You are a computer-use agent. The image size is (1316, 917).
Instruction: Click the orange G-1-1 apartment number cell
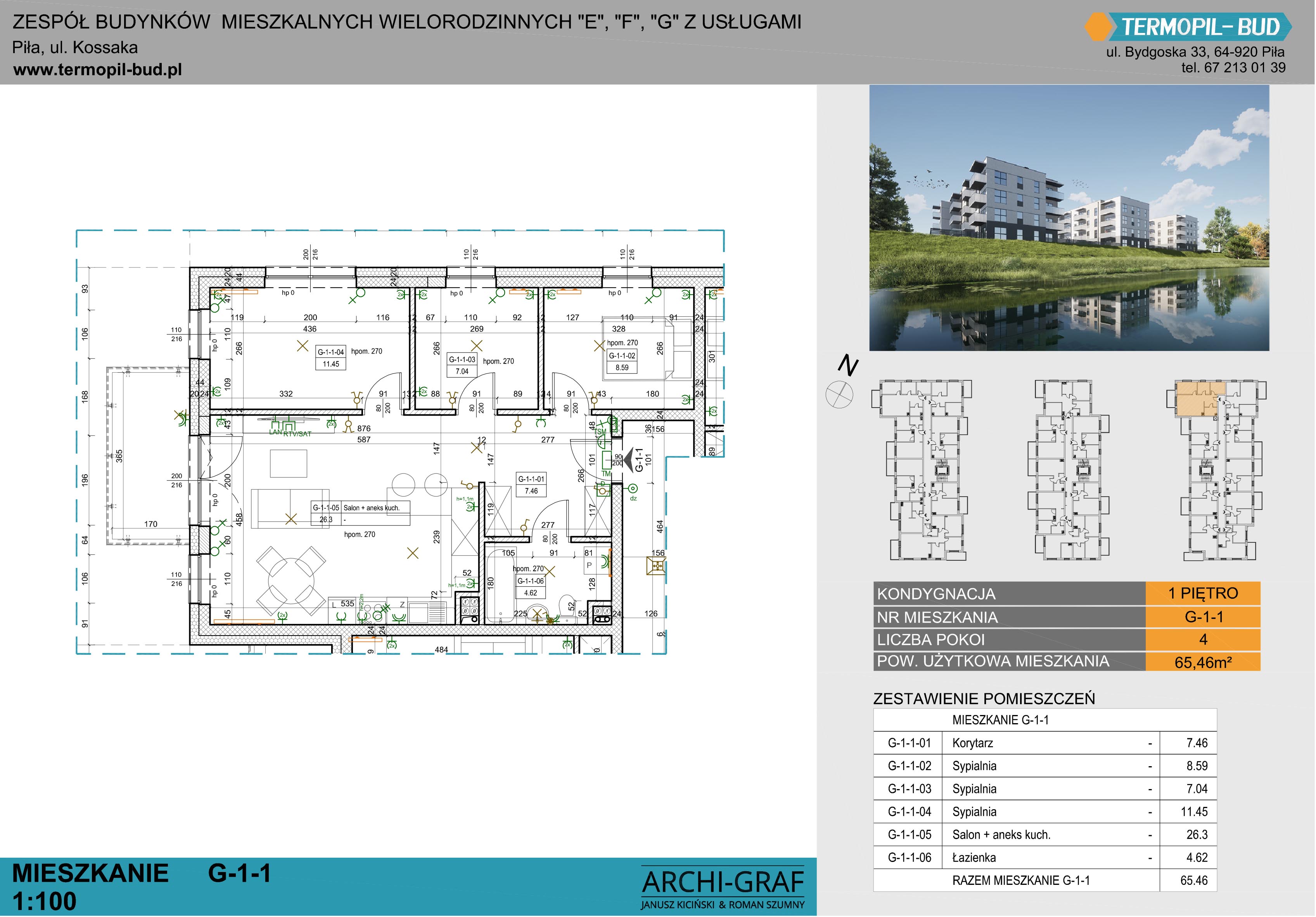tap(1203, 617)
